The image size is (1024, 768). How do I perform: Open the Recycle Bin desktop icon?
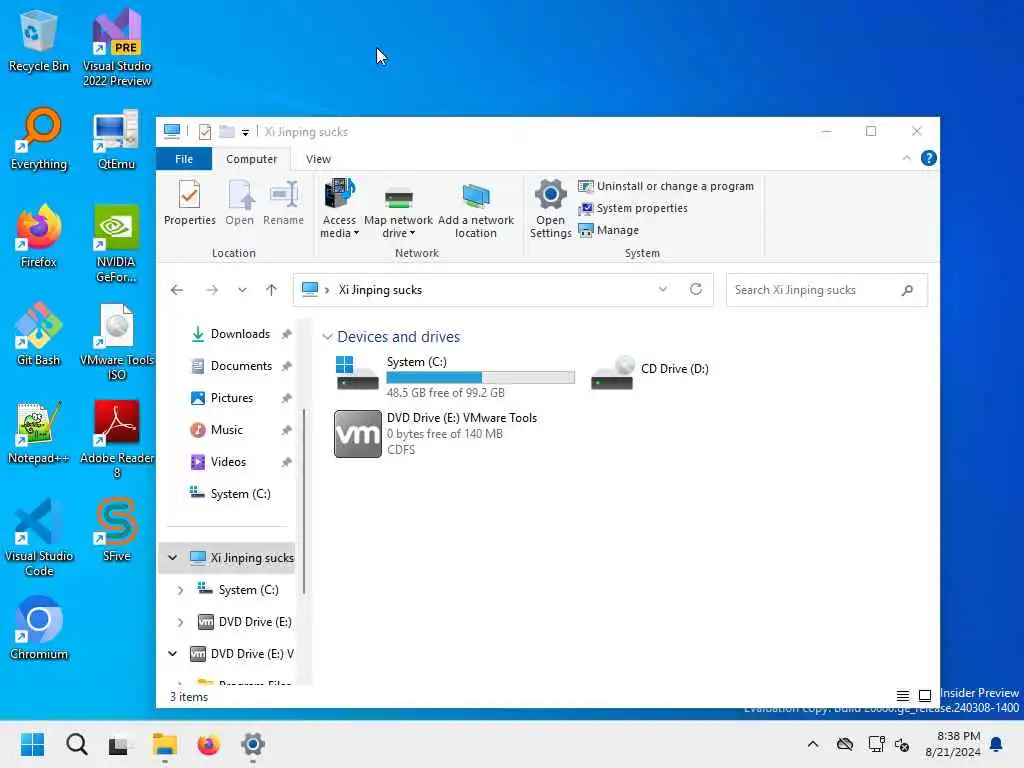click(39, 42)
